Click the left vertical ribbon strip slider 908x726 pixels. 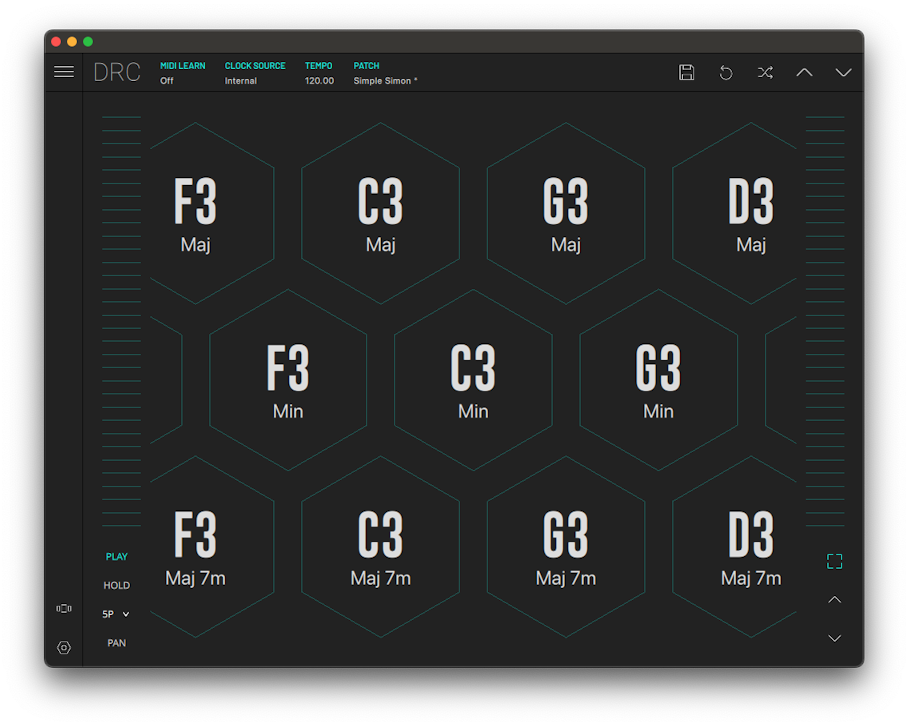122,320
